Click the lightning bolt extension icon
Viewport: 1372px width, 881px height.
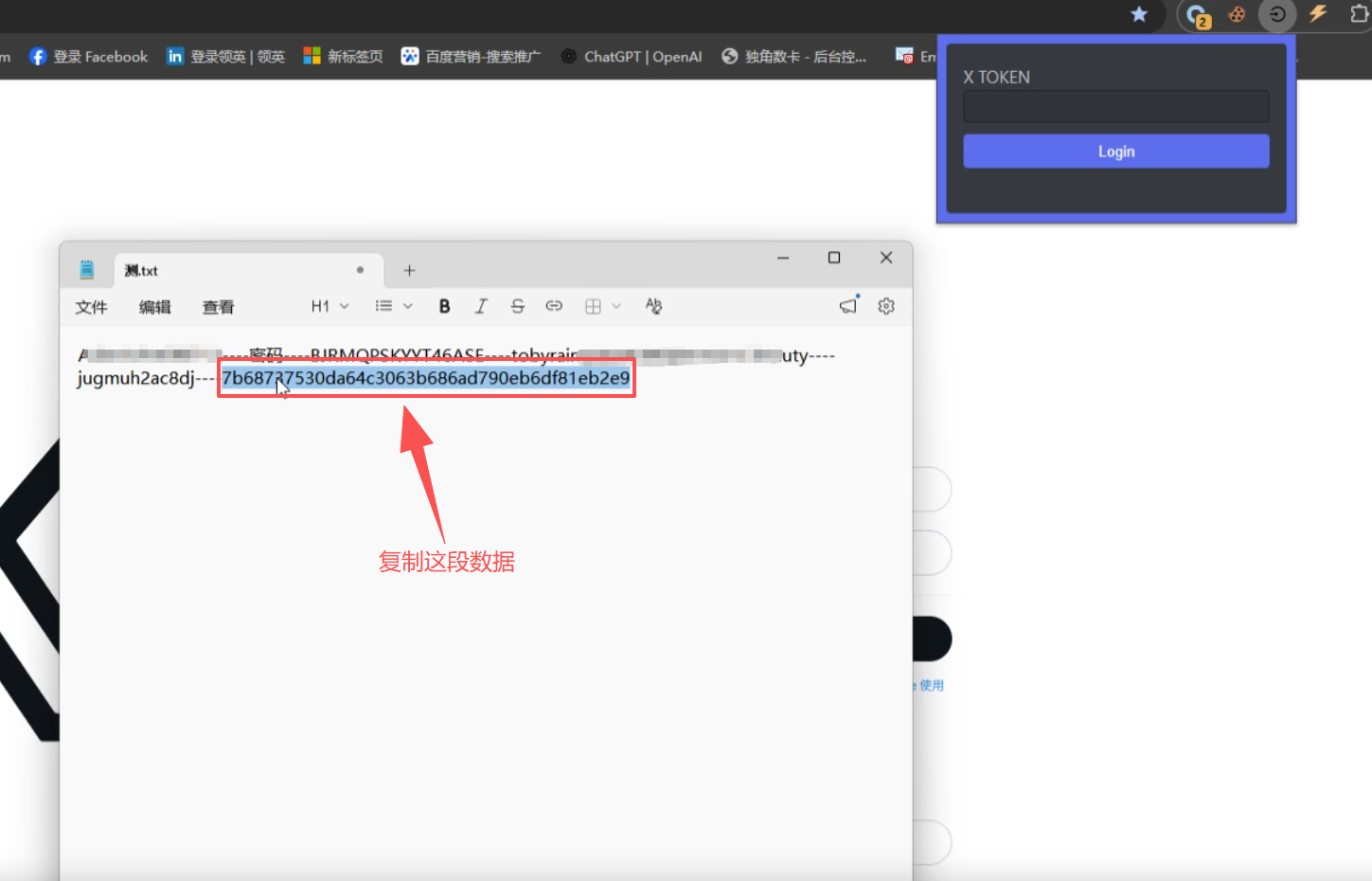pyautogui.click(x=1318, y=14)
